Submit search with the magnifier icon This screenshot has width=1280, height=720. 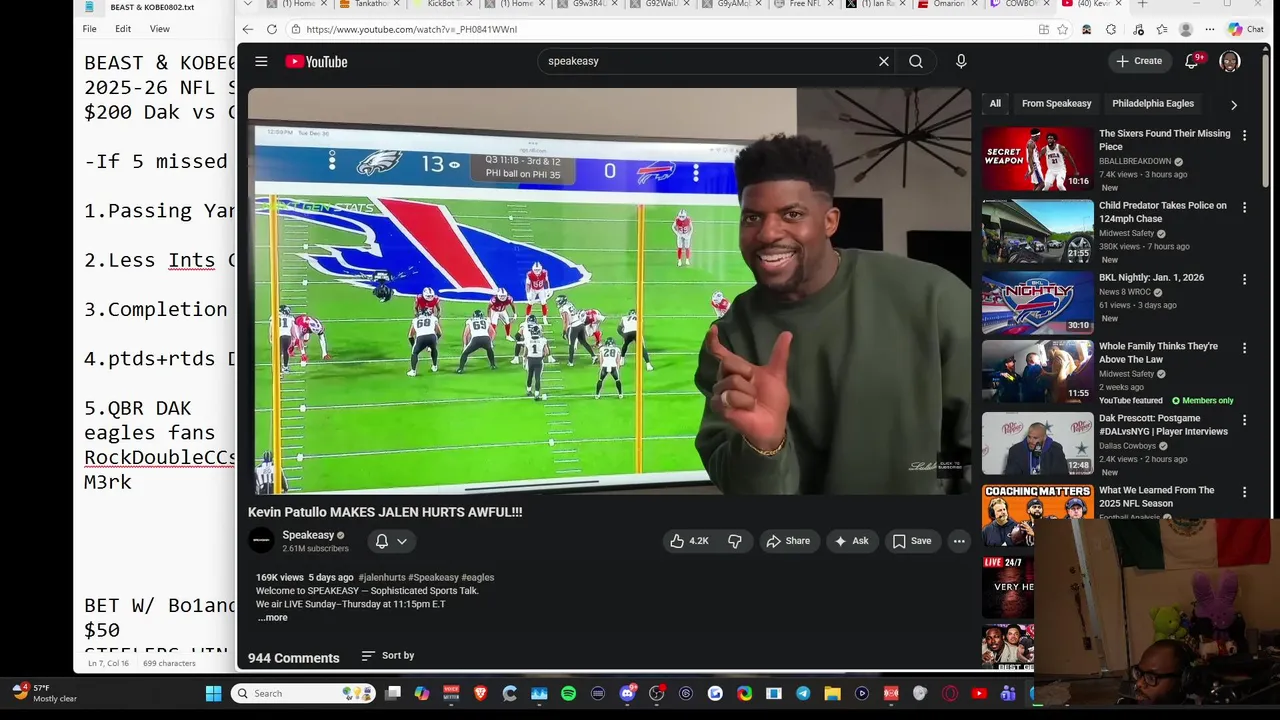tap(916, 61)
